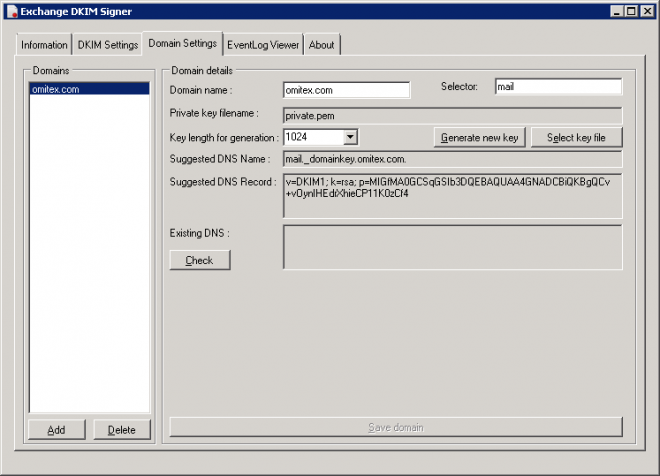Close the Exchange DKIM Signer window
This screenshot has height=476, width=660.
coord(647,11)
